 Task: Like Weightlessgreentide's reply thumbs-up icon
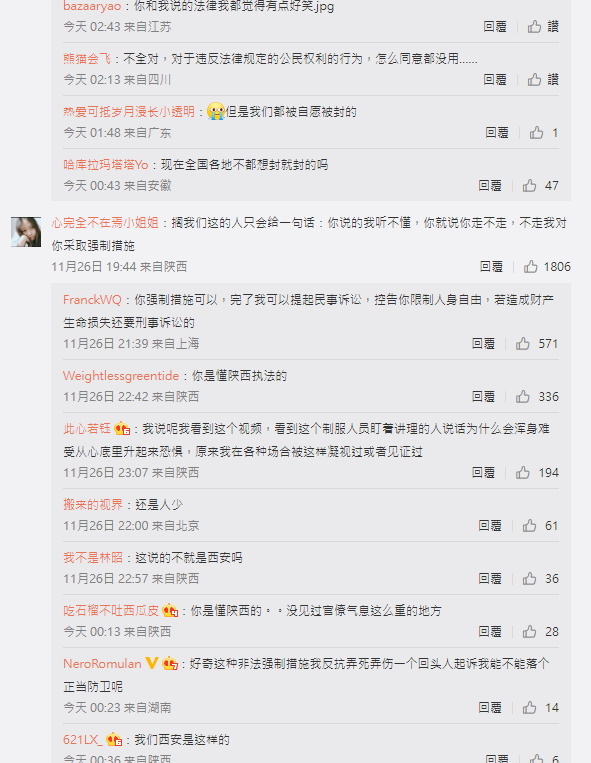point(523,397)
